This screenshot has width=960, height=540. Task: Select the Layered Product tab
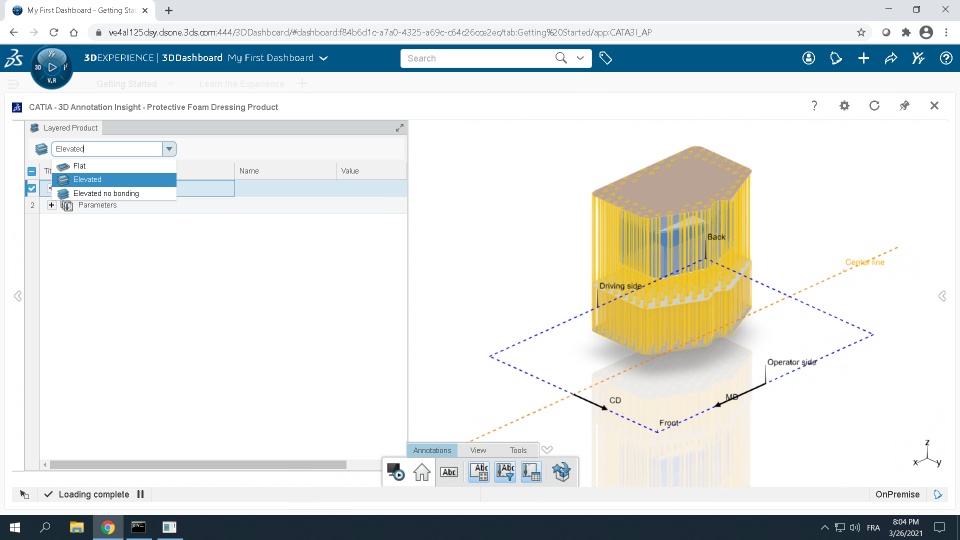tap(64, 128)
